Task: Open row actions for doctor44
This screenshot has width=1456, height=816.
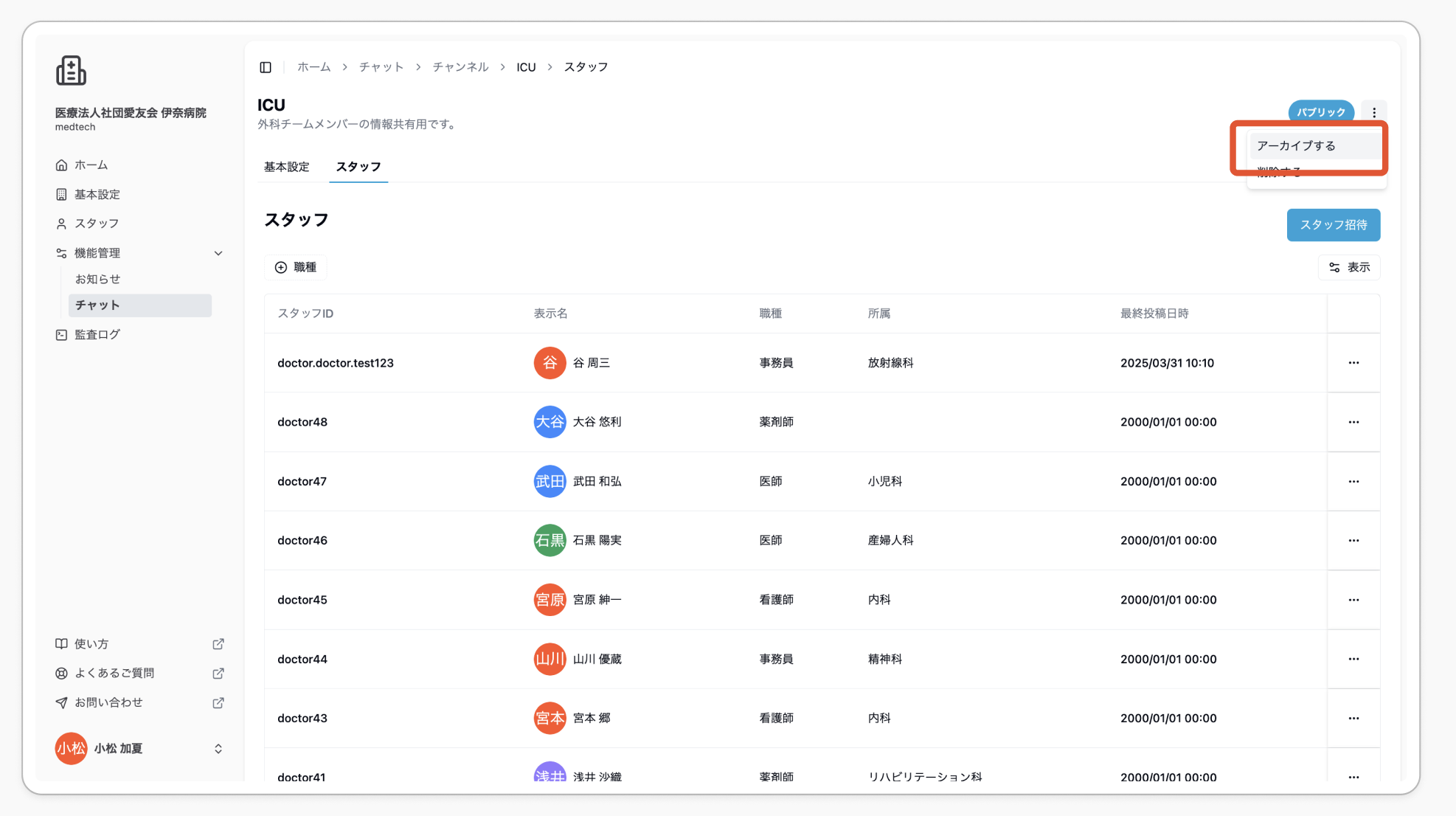Action: pos(1353,659)
